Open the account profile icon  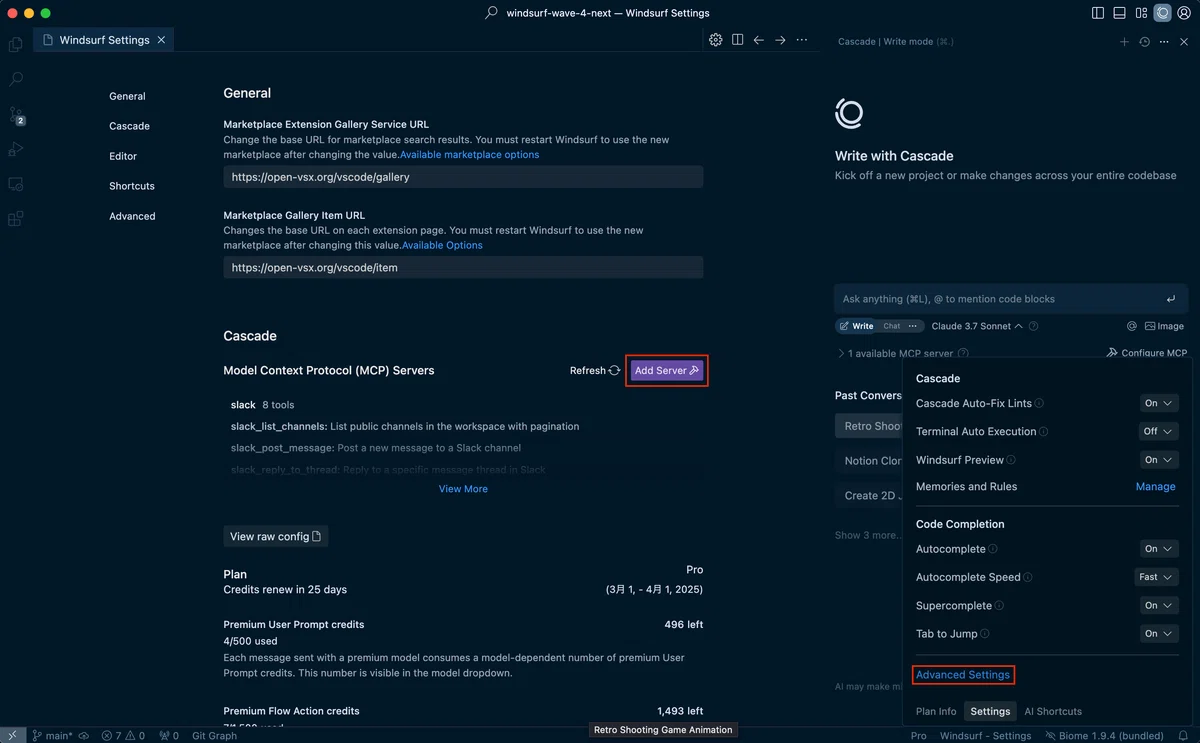pos(1185,13)
